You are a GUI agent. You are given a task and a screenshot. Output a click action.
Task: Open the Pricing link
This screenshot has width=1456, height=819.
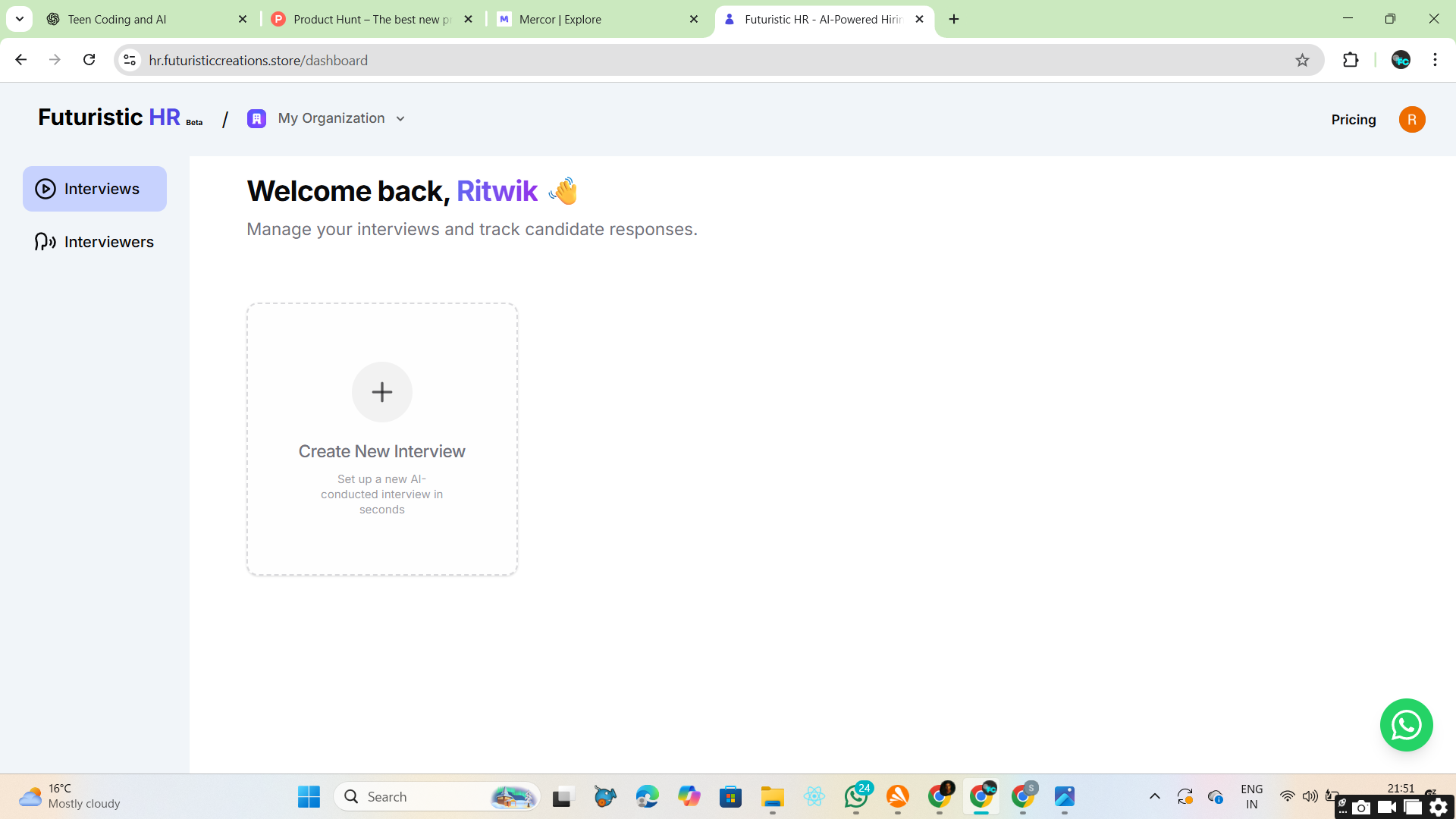[1353, 119]
